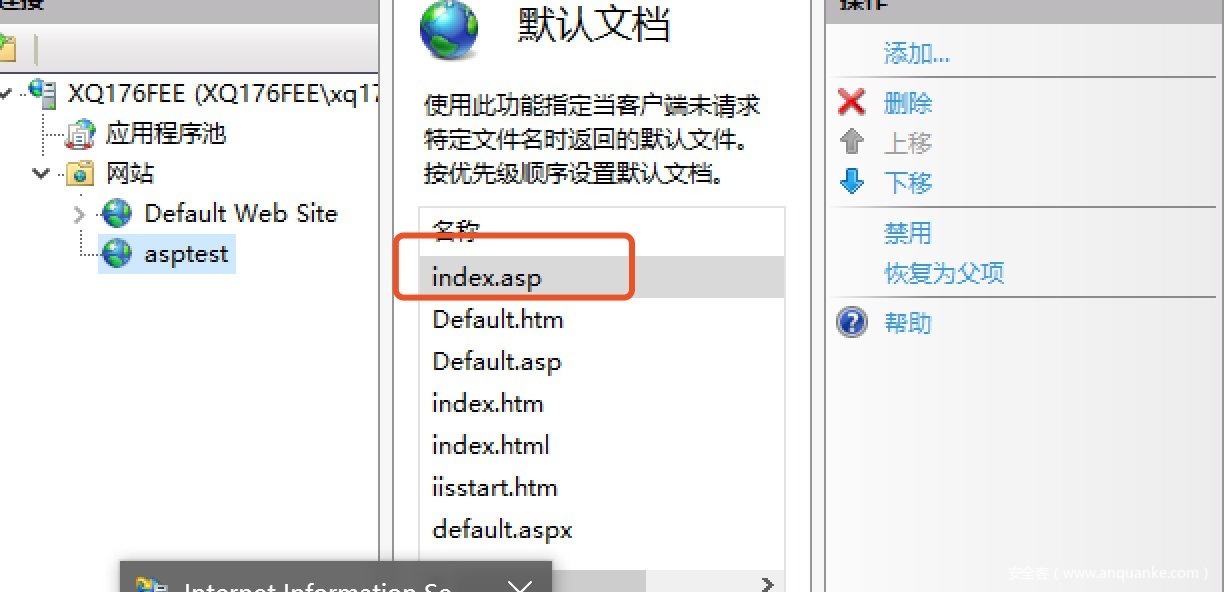
Task: Click the XQ176FEE server icon
Action: pyautogui.click(x=43, y=93)
